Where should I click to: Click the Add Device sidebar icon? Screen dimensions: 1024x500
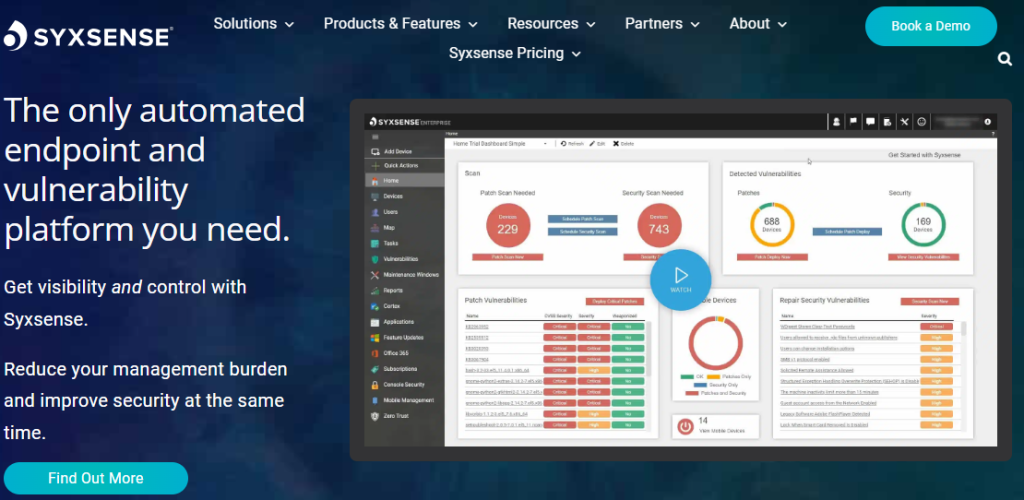click(x=374, y=151)
